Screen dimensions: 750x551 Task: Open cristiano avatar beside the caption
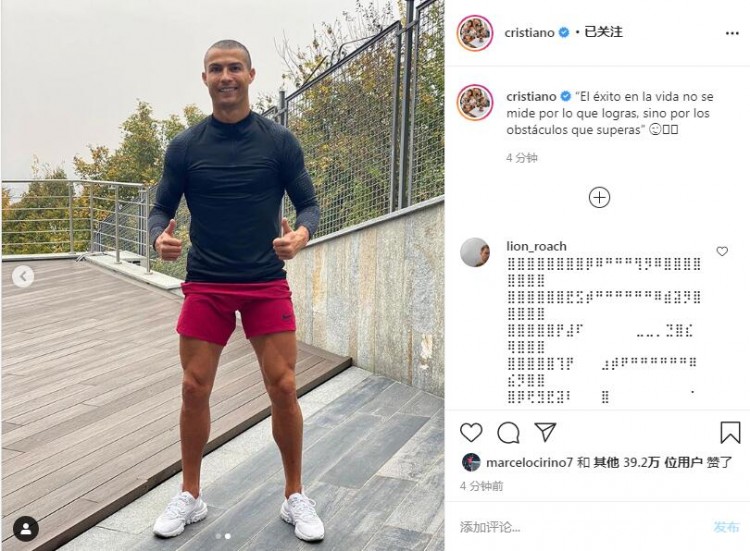(474, 102)
